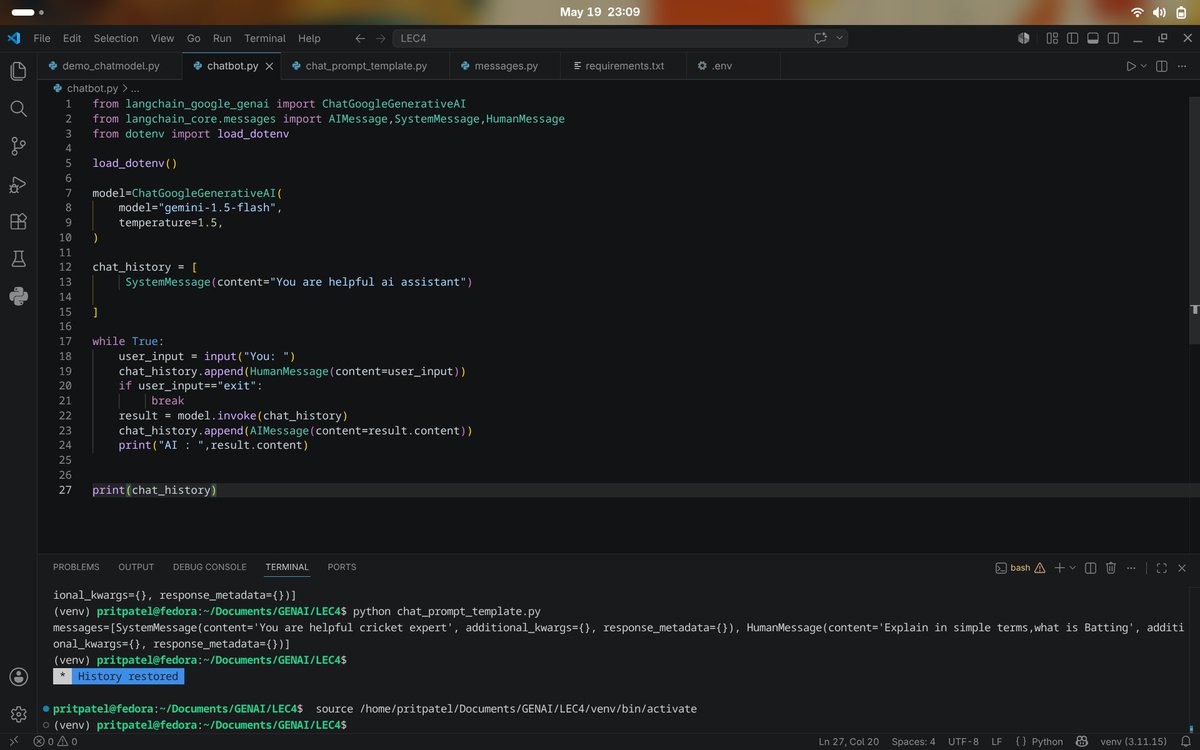The width and height of the screenshot is (1200, 750).
Task: Open the Accounts menu icon
Action: coord(18,677)
